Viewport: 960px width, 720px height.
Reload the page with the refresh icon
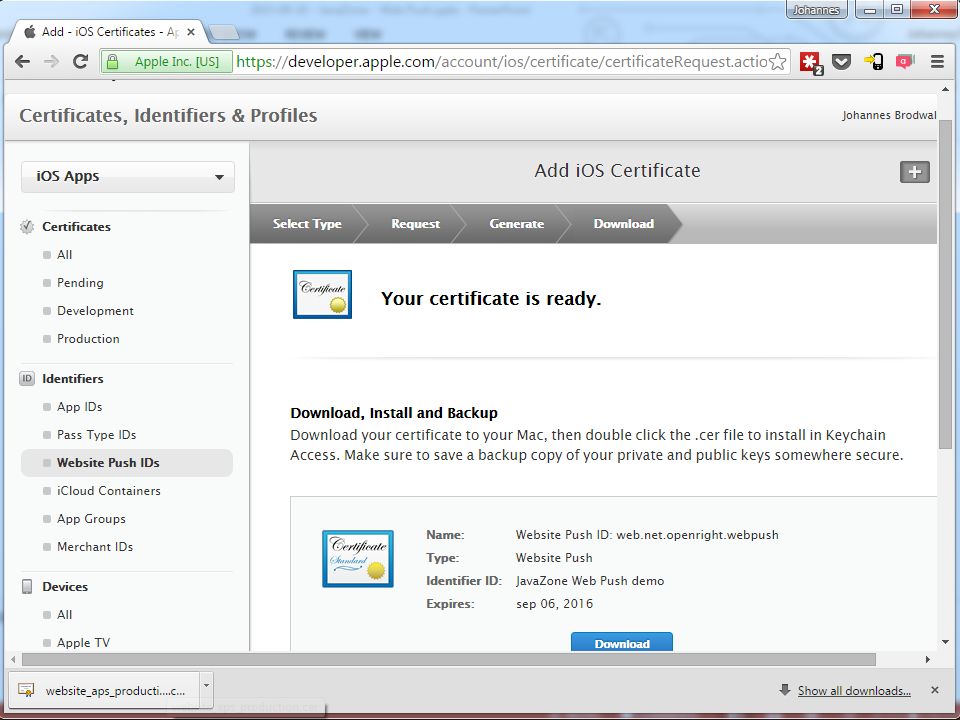tap(80, 61)
